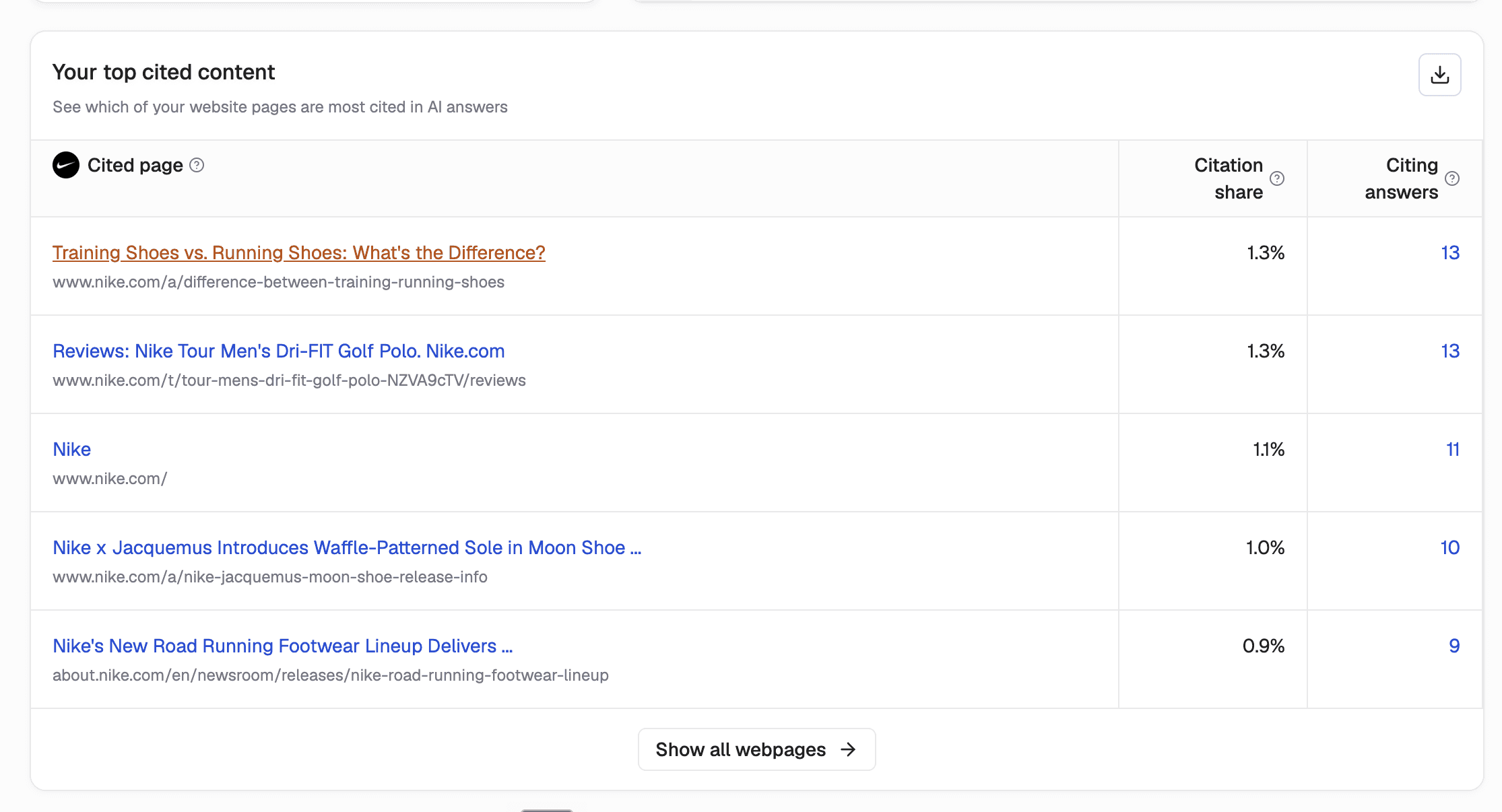This screenshot has width=1502, height=812.
Task: Select URL ending tour-mens-dri-fit-golf-polo-NZVA9cTV/reviews
Action: tap(290, 380)
